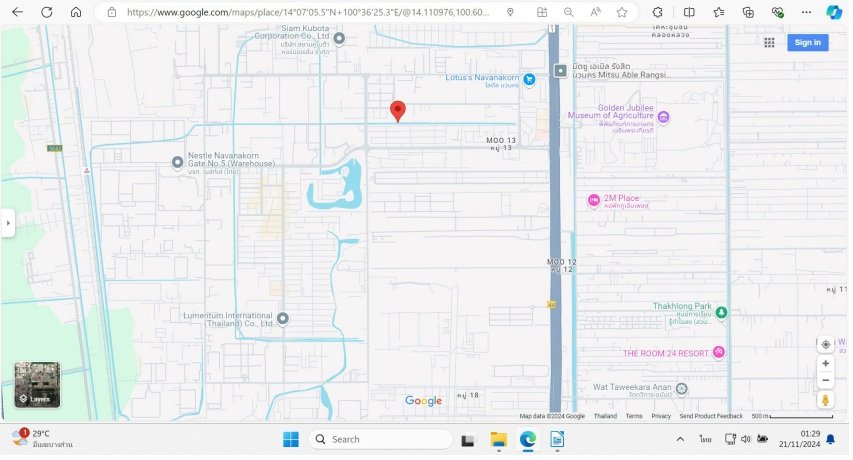Open the Favorites list icon
This screenshot has height=460, width=853.
(x=719, y=12)
